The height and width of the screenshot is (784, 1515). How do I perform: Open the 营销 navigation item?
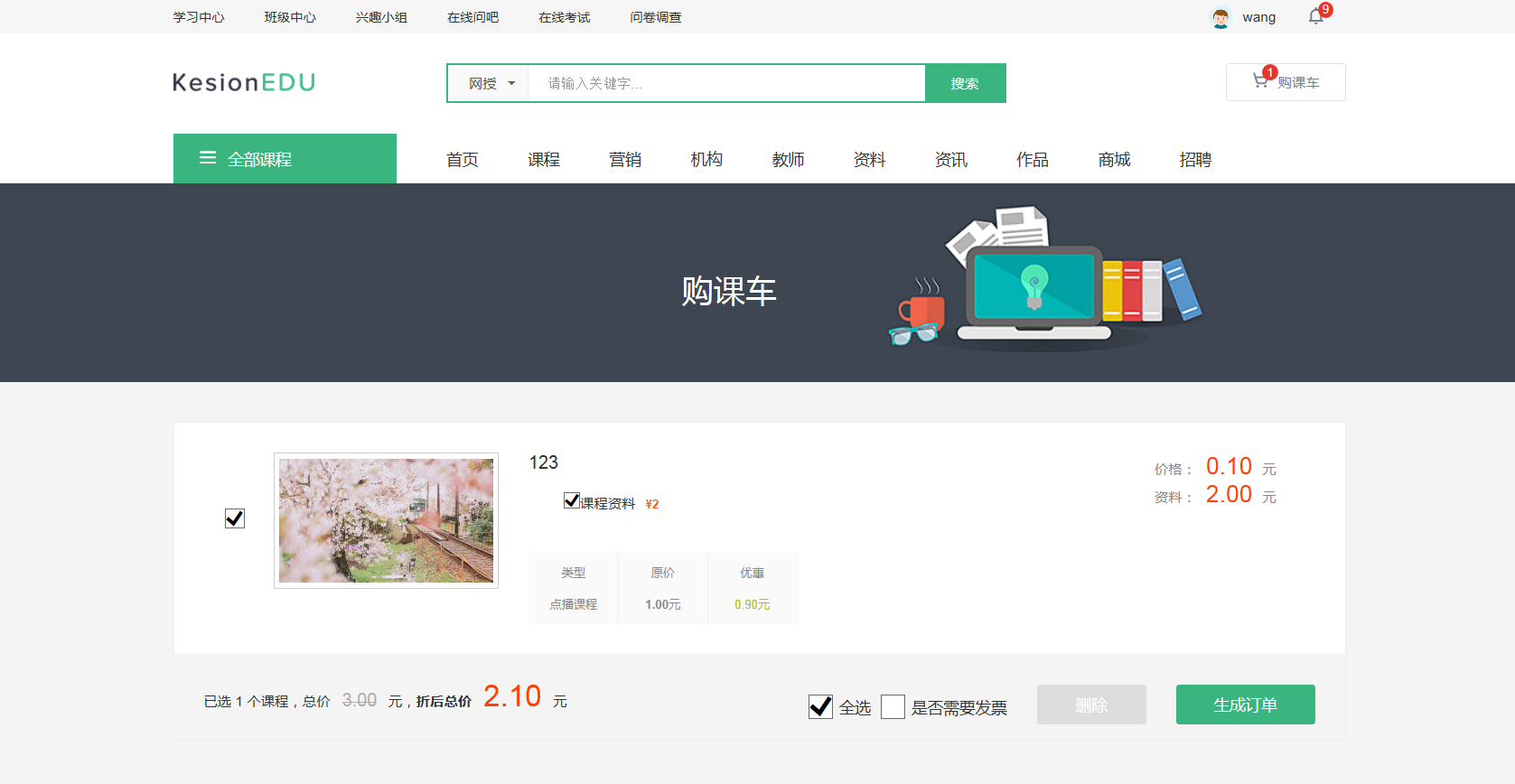click(x=625, y=160)
